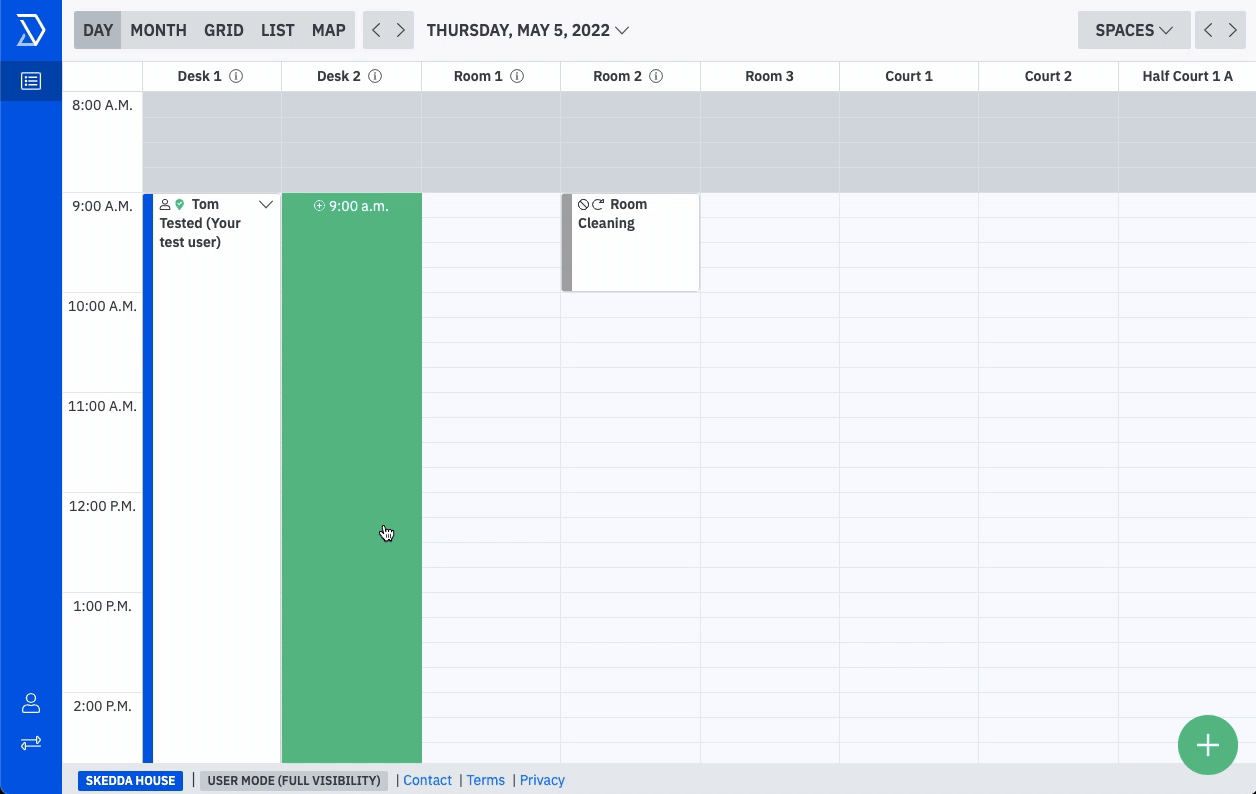The height and width of the screenshot is (794, 1256).
Task: Switch to DAY view
Action: [98, 30]
